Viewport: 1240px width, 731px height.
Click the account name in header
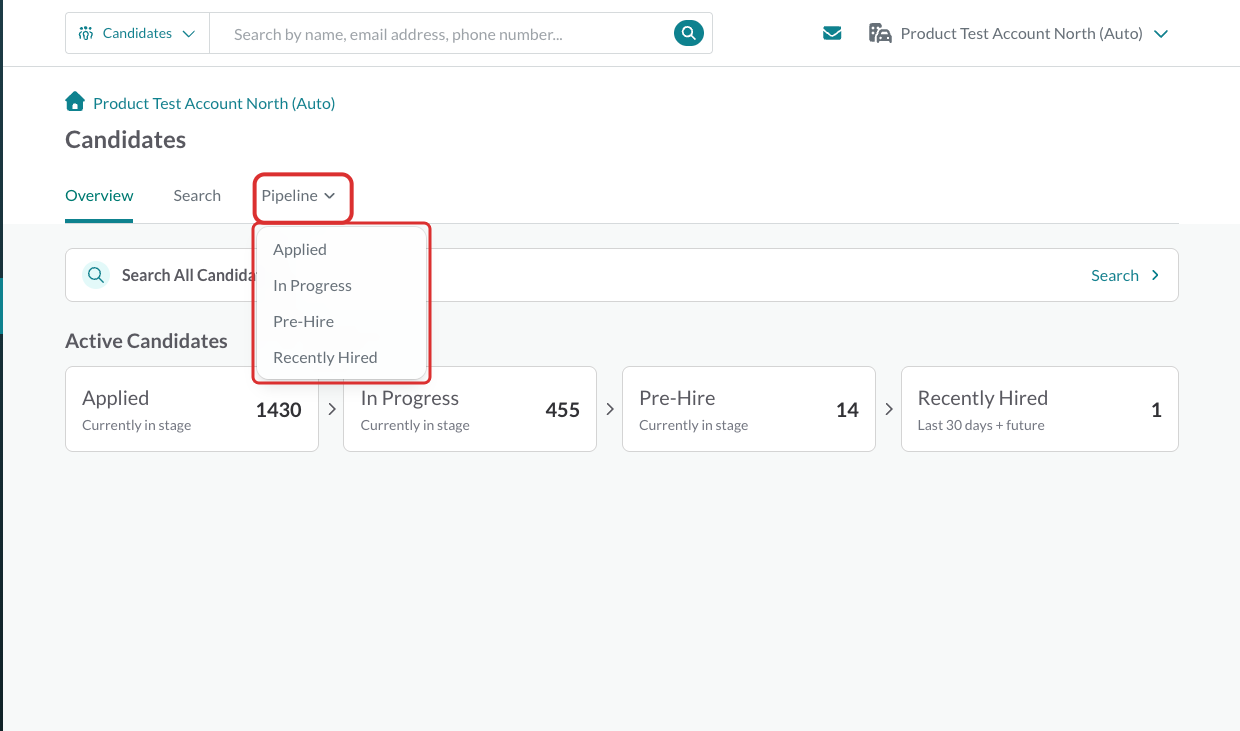(x=1021, y=34)
